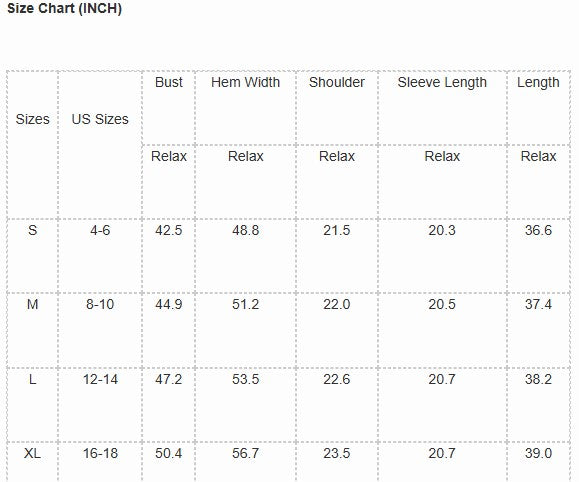Screen dimensions: 579x482
Task: Click the Relax subheader under Bust
Action: (169, 156)
